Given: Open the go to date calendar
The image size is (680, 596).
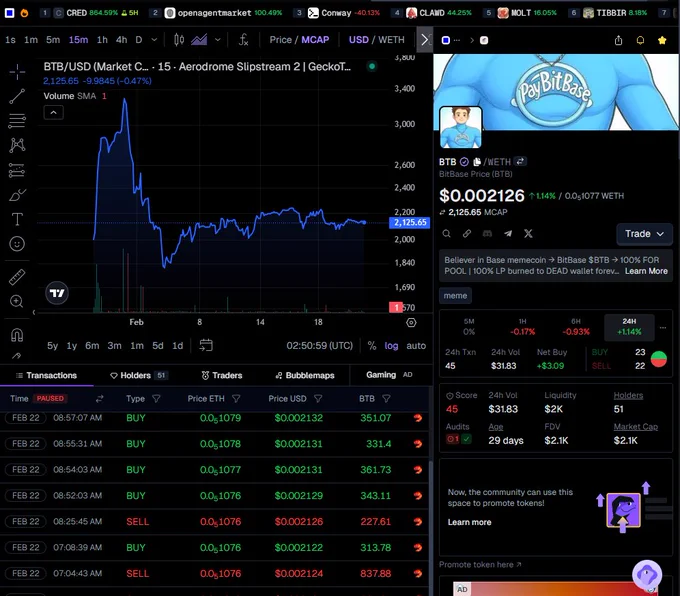Looking at the screenshot, I should [x=206, y=345].
